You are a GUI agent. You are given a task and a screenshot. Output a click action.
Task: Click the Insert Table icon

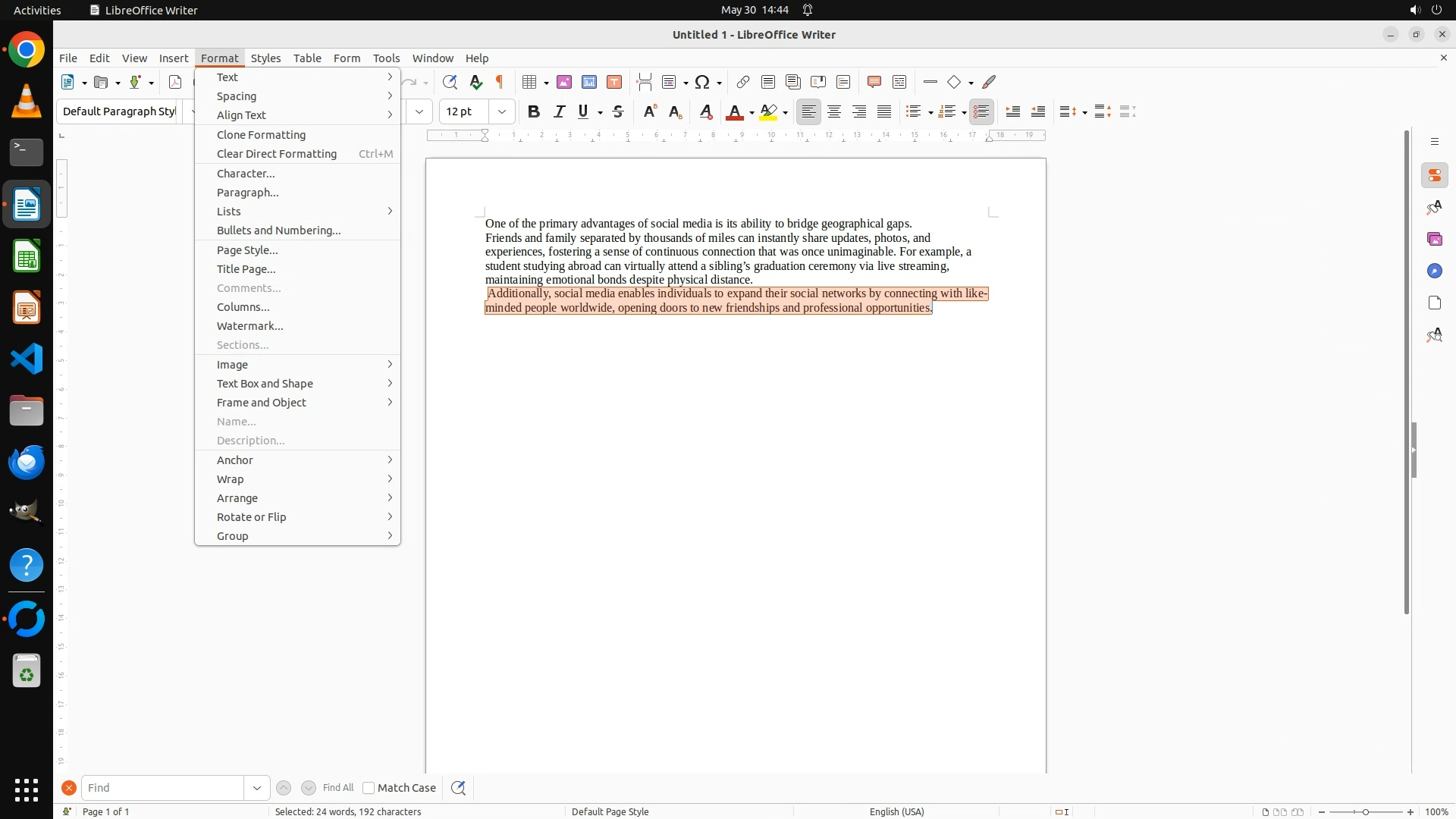(530, 82)
